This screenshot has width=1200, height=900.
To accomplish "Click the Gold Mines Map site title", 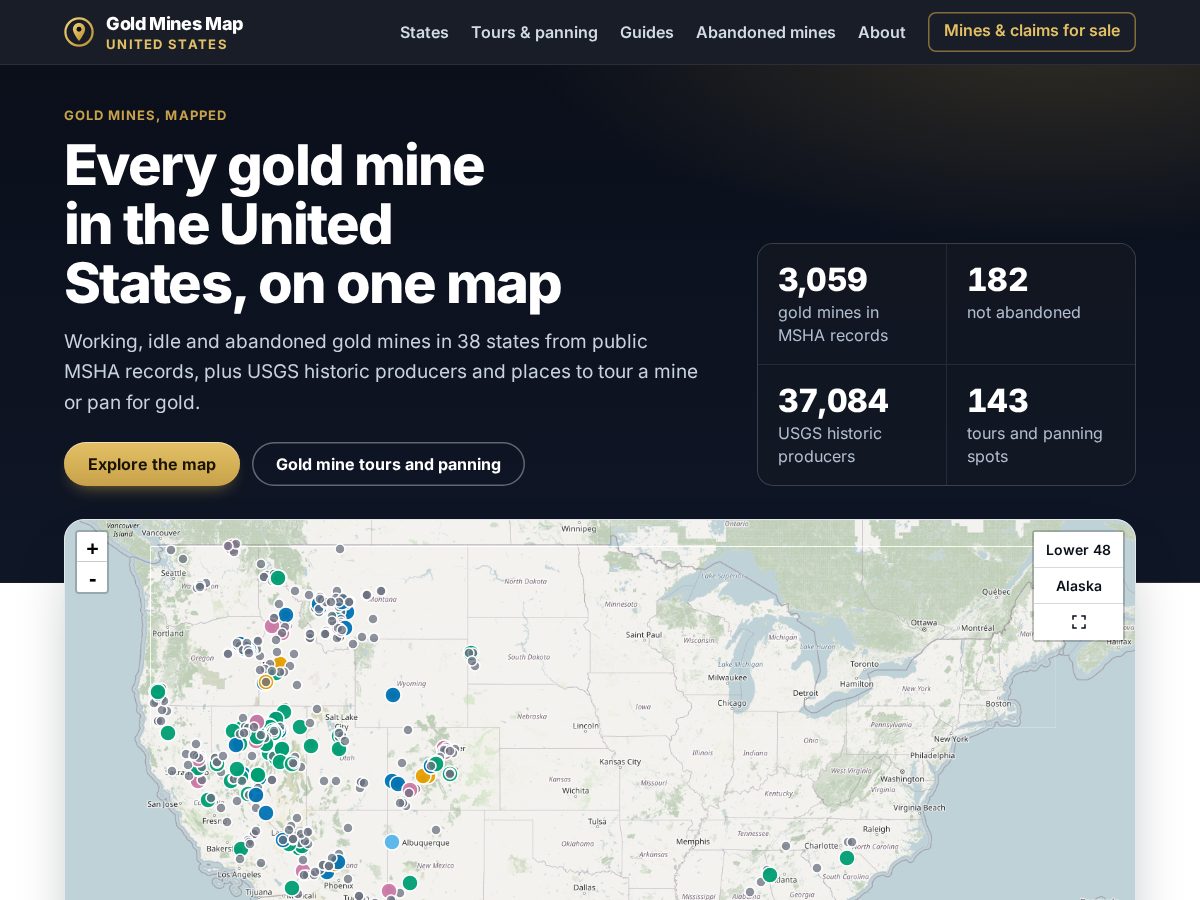I will (174, 24).
